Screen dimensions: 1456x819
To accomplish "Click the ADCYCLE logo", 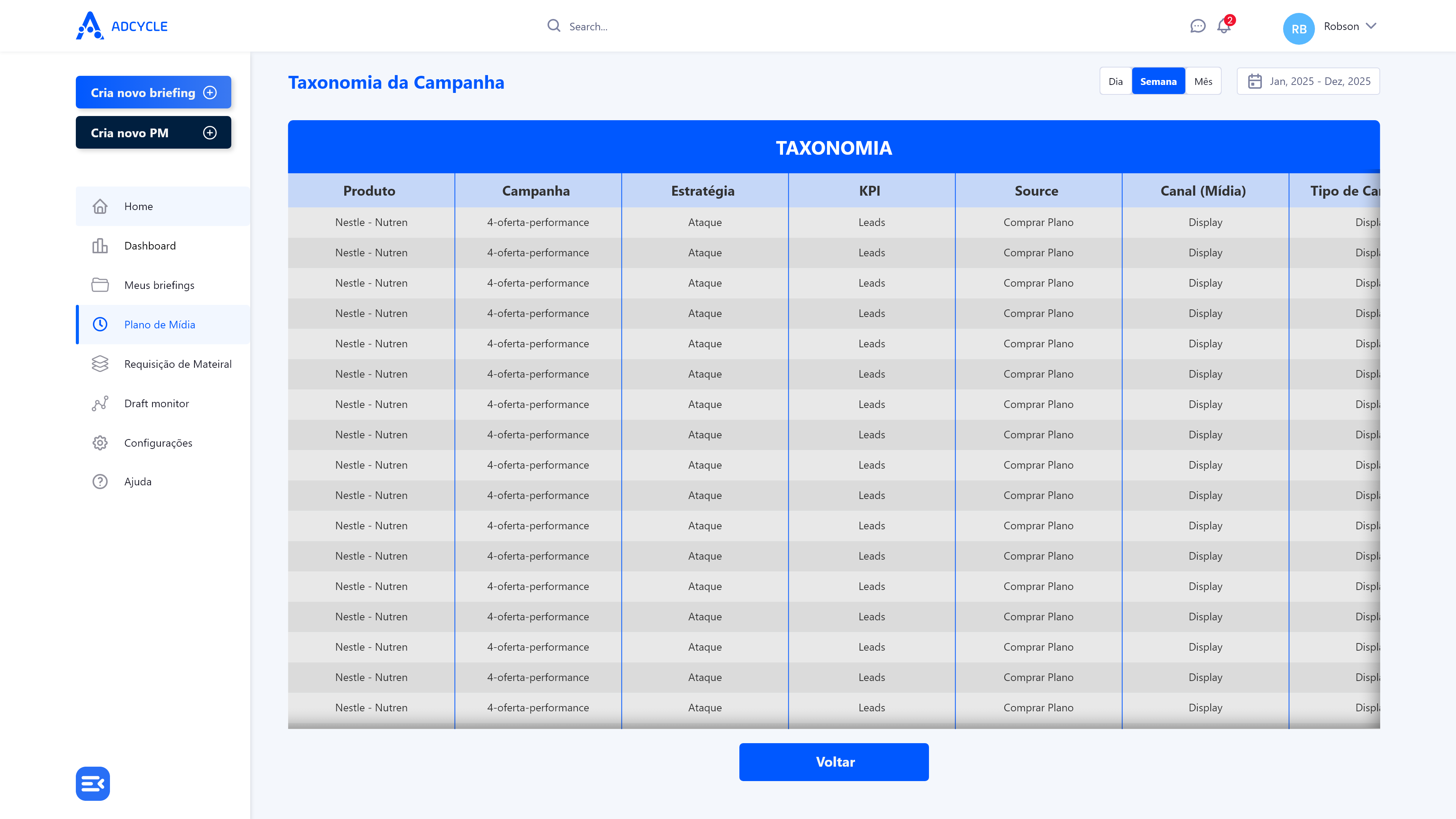I will [x=121, y=26].
